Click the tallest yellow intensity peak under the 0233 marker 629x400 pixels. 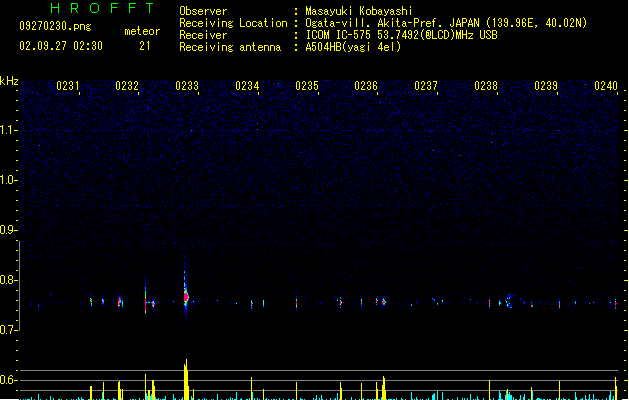pyautogui.click(x=186, y=379)
